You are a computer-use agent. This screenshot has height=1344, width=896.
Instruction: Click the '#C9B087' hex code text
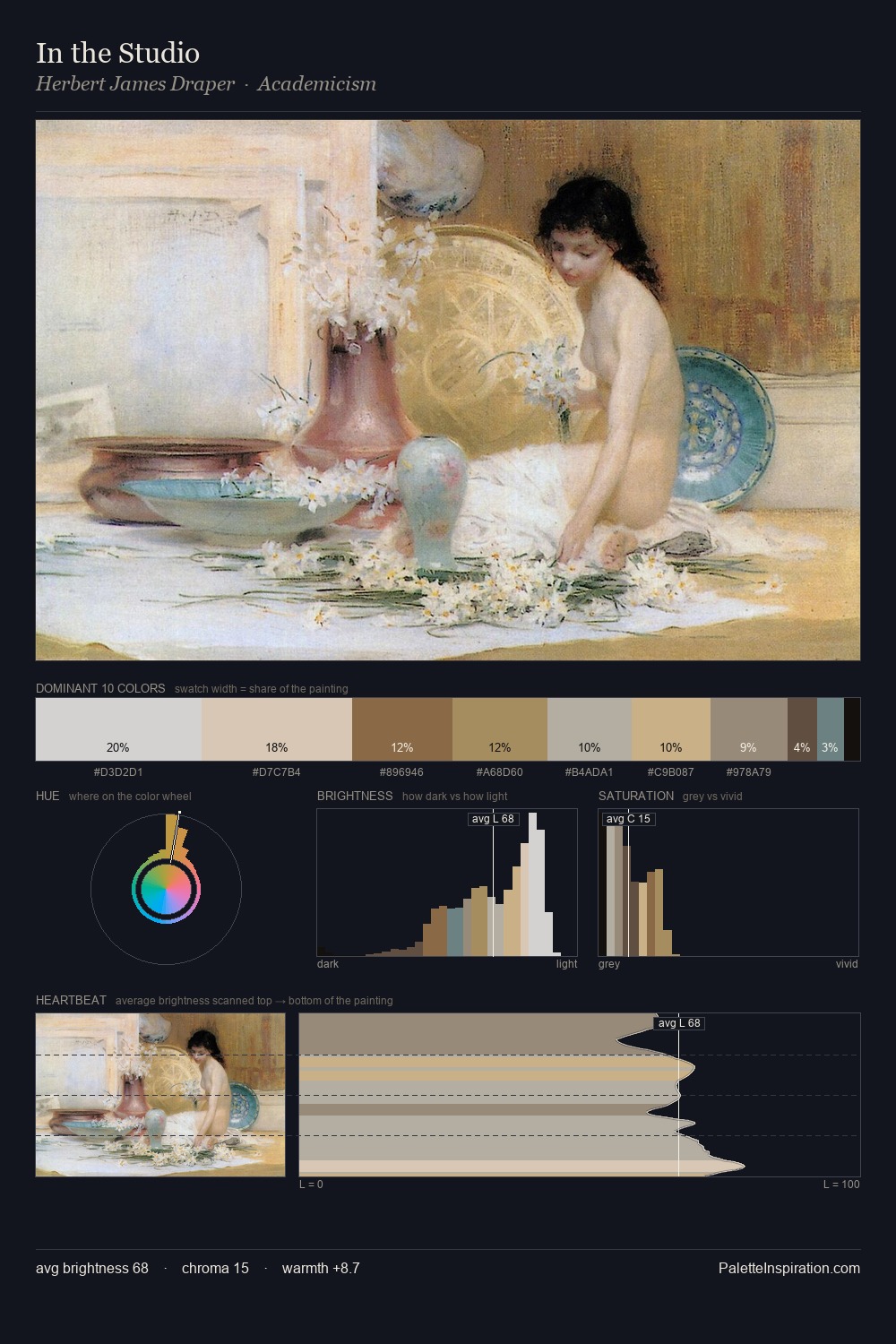coord(671,771)
